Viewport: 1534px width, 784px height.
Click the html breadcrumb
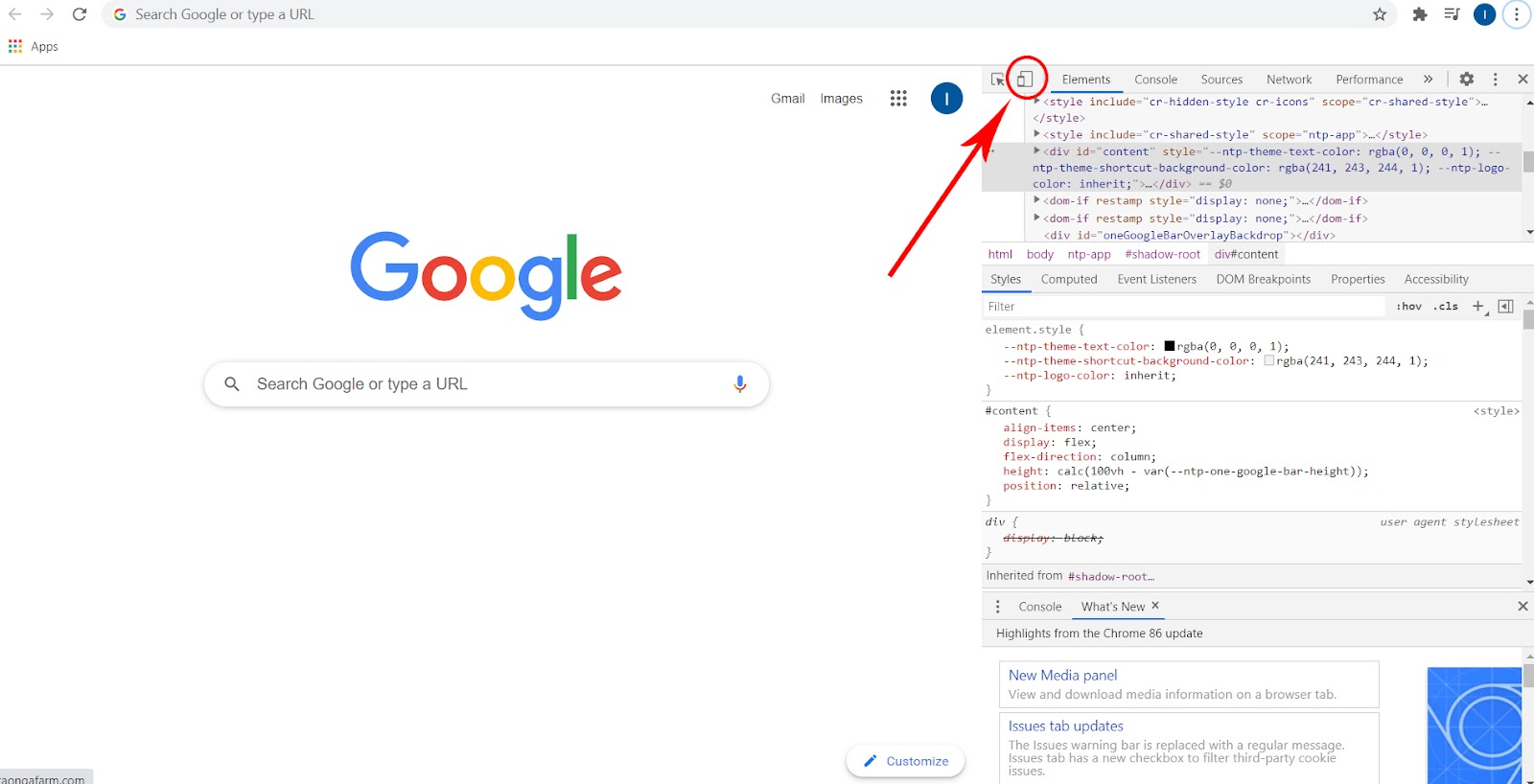tap(1000, 254)
